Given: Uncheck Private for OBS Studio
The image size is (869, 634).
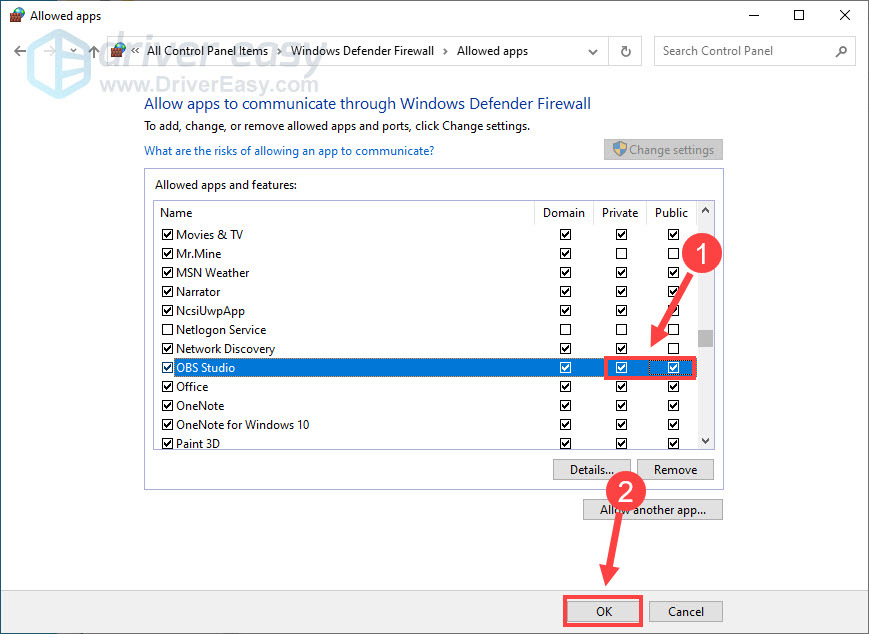Looking at the screenshot, I should 621,367.
